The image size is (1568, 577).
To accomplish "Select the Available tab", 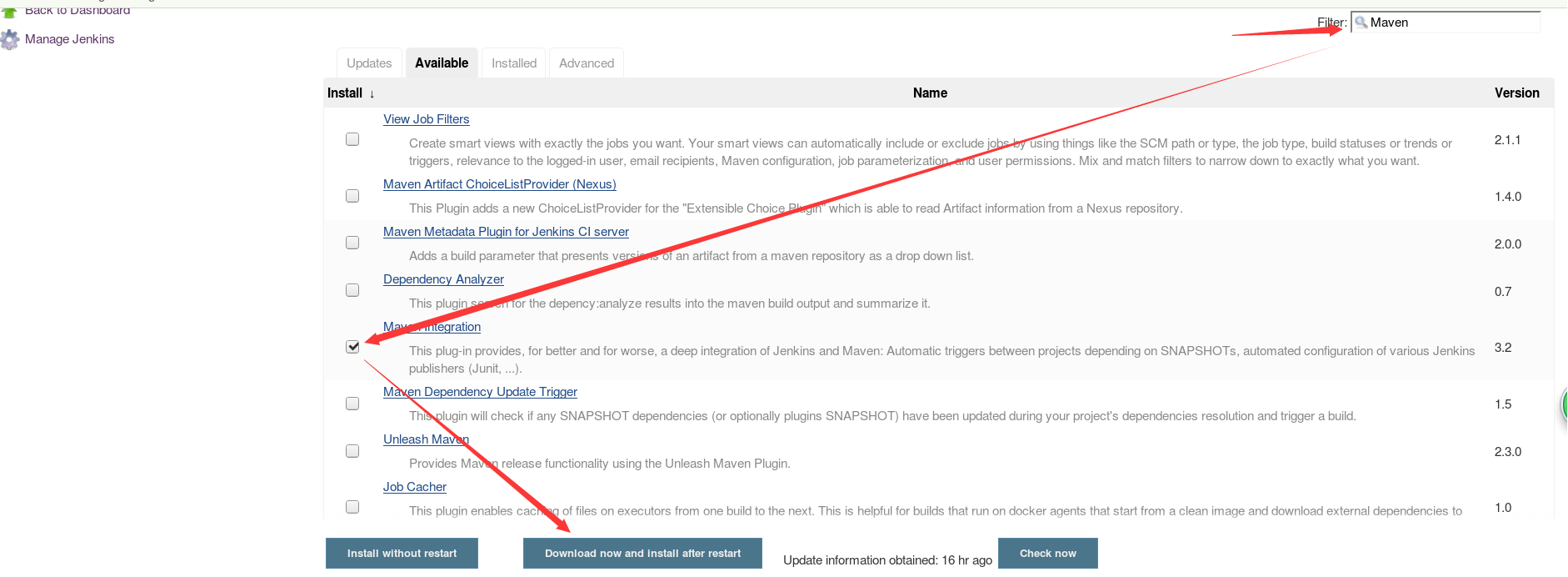I will pos(442,63).
